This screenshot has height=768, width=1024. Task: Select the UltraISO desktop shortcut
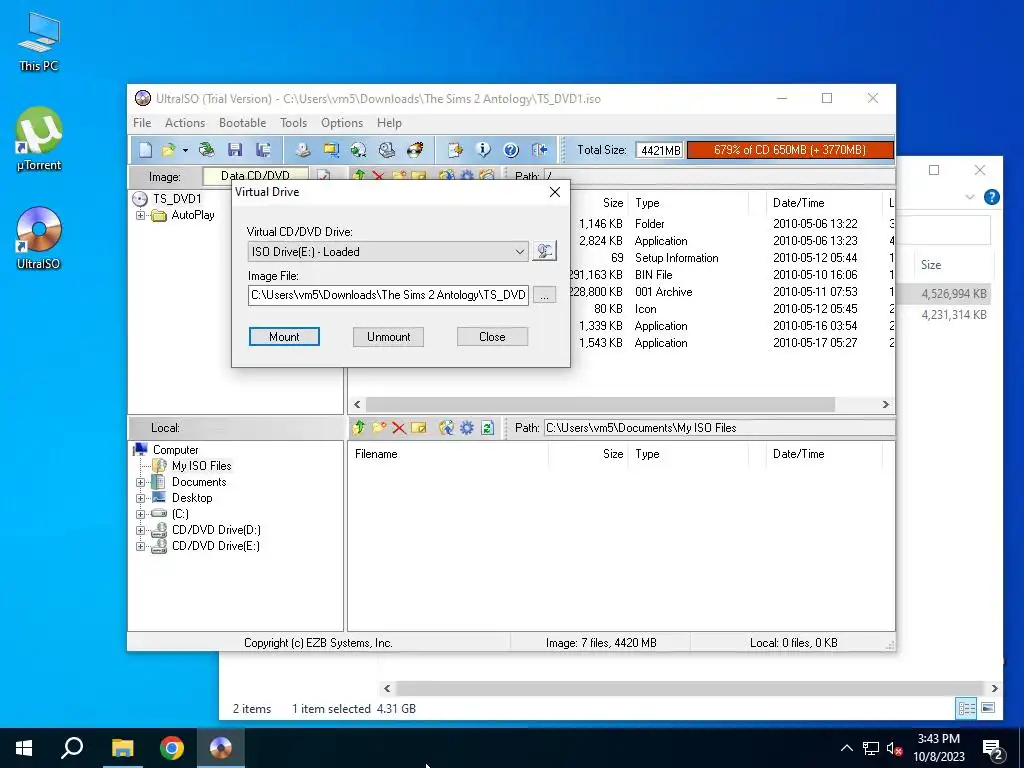point(39,238)
